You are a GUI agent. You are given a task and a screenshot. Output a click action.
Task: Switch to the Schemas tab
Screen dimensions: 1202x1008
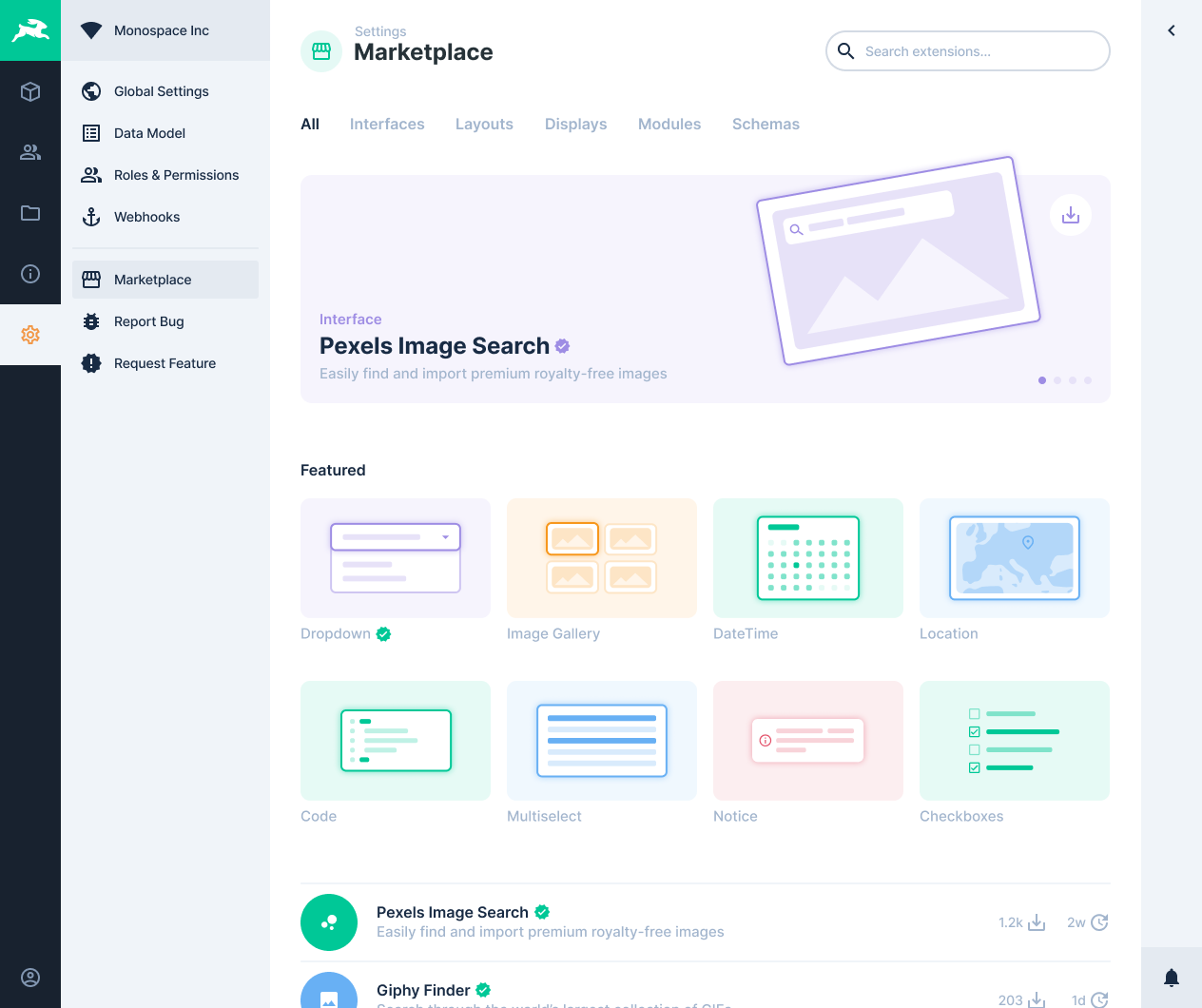coord(766,124)
